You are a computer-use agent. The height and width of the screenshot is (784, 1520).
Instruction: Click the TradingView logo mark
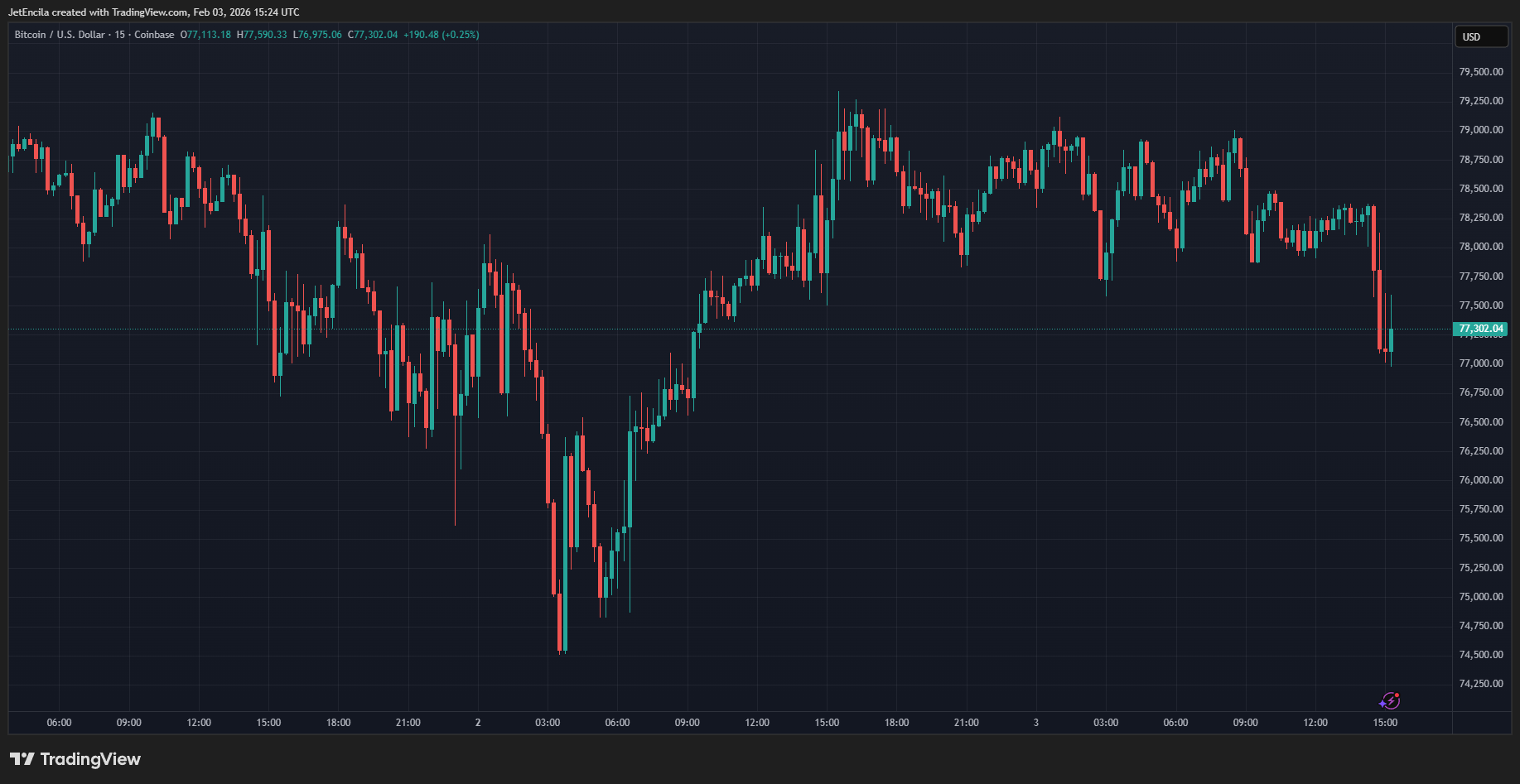pos(22,759)
